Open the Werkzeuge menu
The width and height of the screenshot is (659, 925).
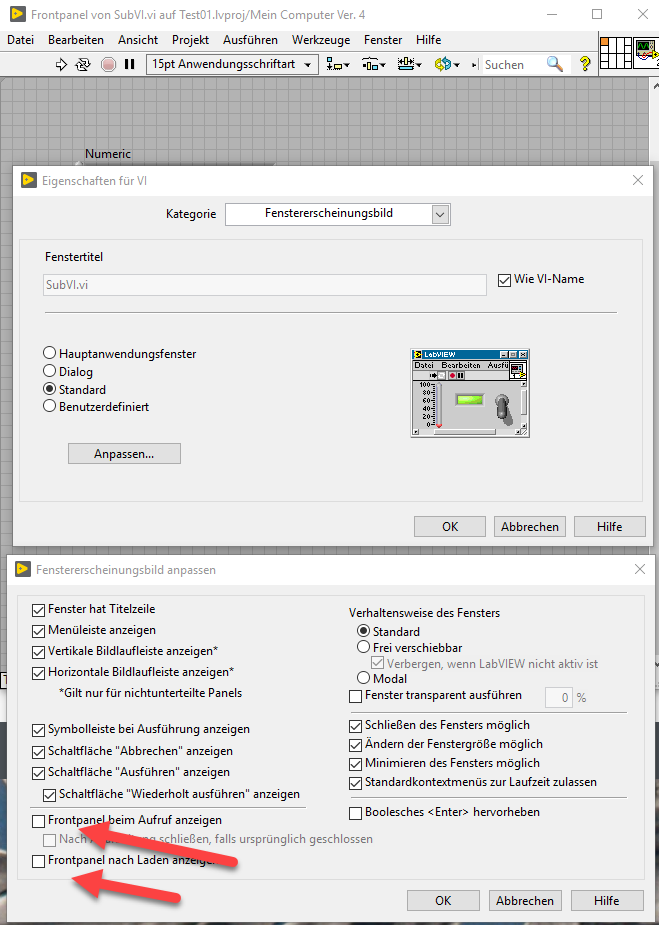point(321,40)
